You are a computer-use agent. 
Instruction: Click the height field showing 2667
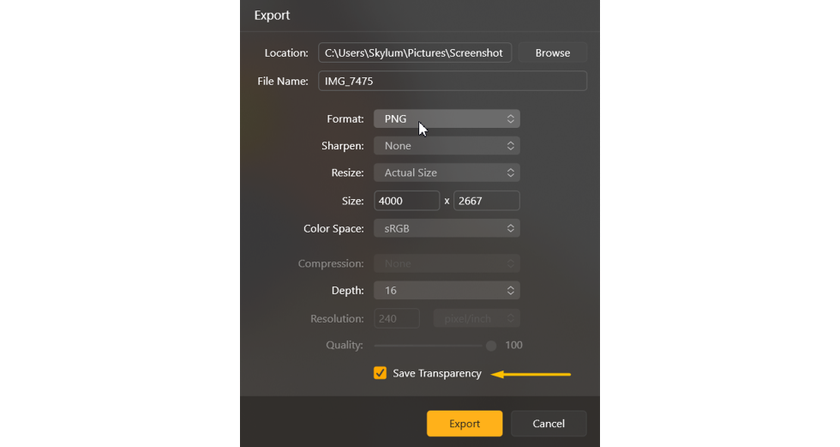point(486,201)
